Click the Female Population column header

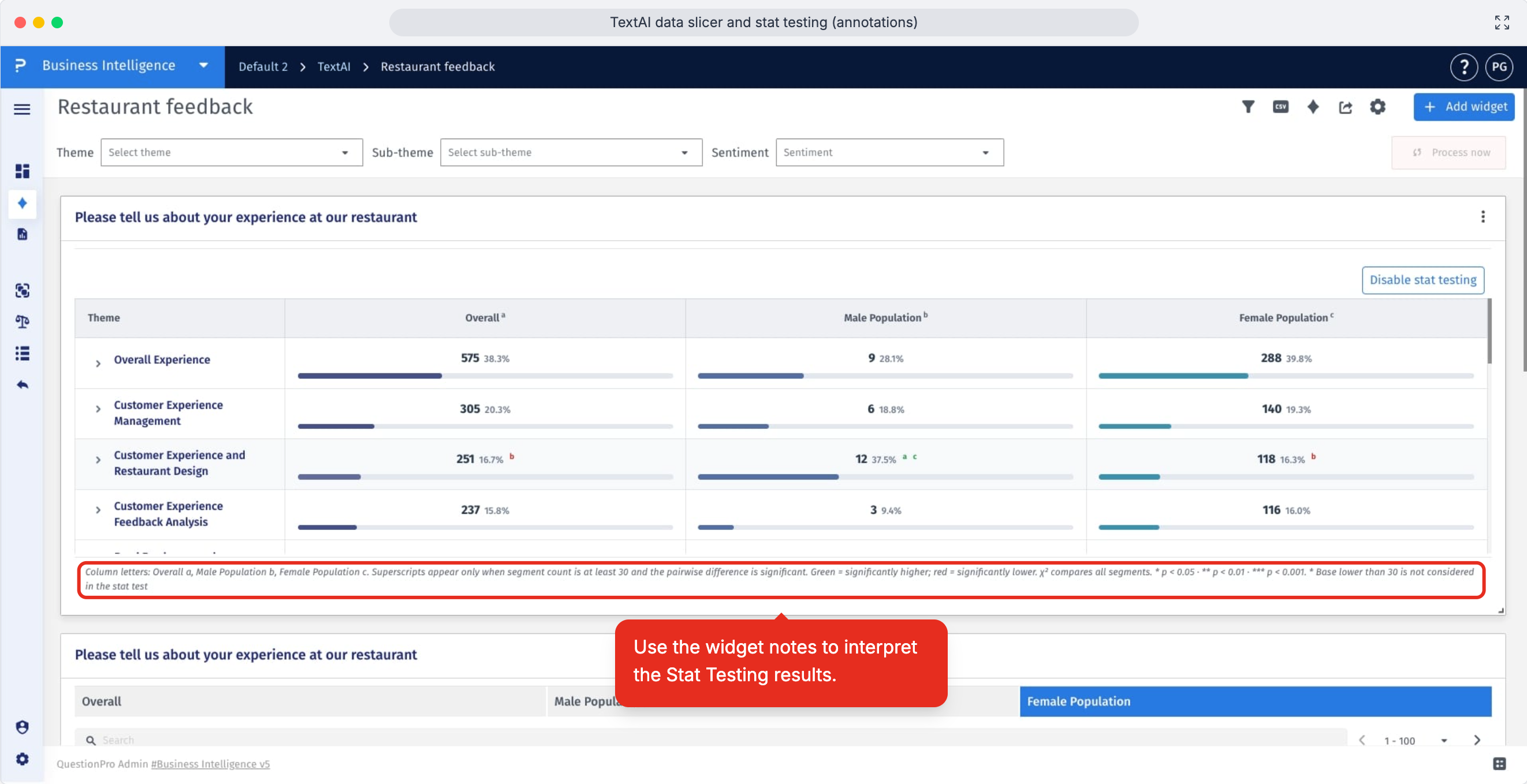point(1286,318)
